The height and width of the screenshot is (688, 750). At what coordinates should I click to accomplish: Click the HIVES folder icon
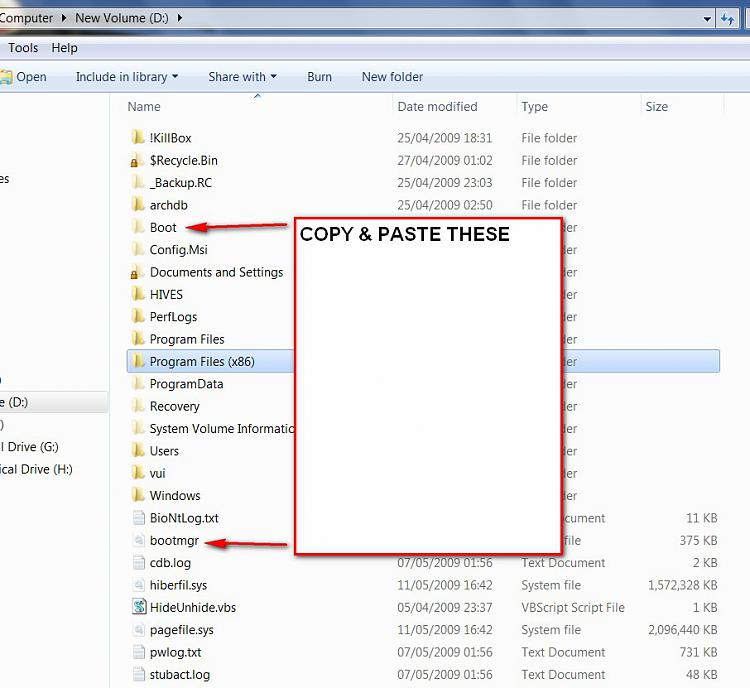coord(138,294)
